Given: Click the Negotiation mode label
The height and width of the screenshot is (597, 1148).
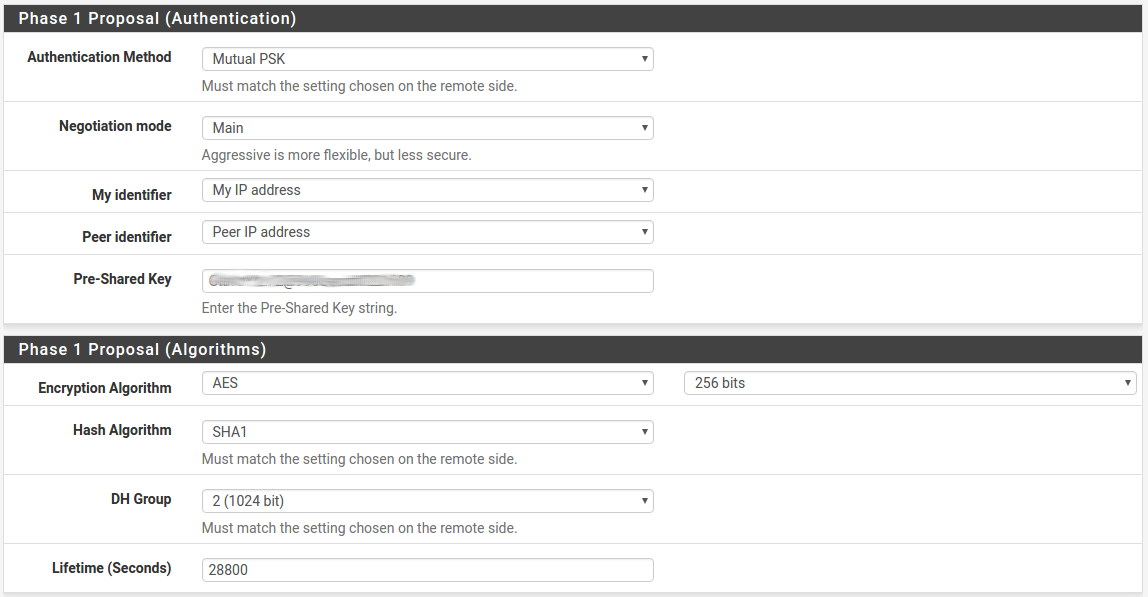Looking at the screenshot, I should (x=115, y=126).
